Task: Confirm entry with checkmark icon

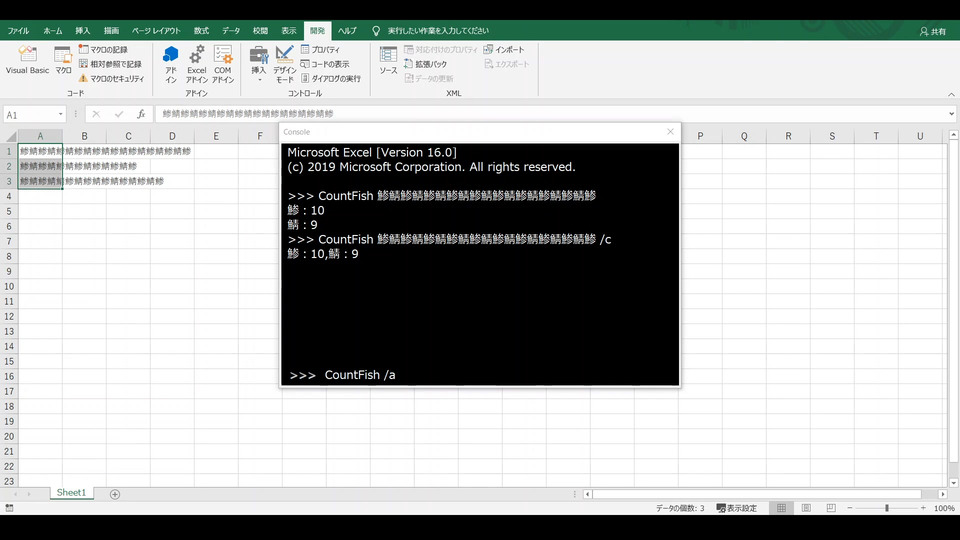Action: 119,114
